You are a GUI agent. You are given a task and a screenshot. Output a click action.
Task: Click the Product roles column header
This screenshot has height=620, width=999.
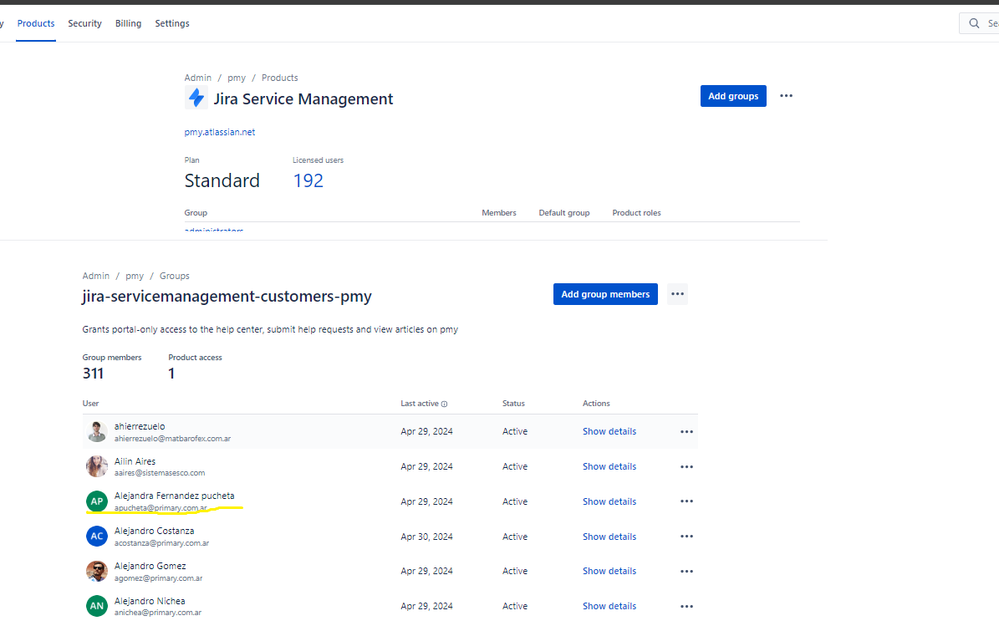(636, 213)
